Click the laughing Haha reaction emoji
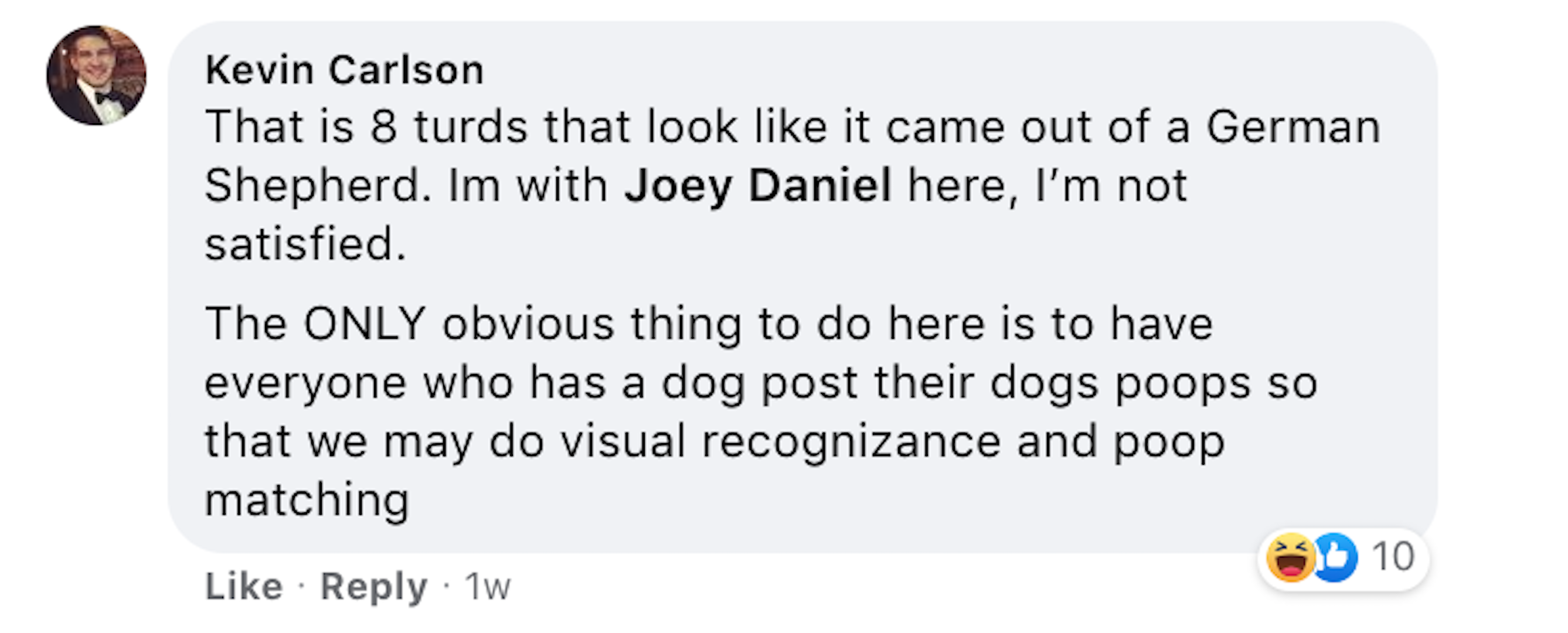1568x633 pixels. tap(1290, 557)
